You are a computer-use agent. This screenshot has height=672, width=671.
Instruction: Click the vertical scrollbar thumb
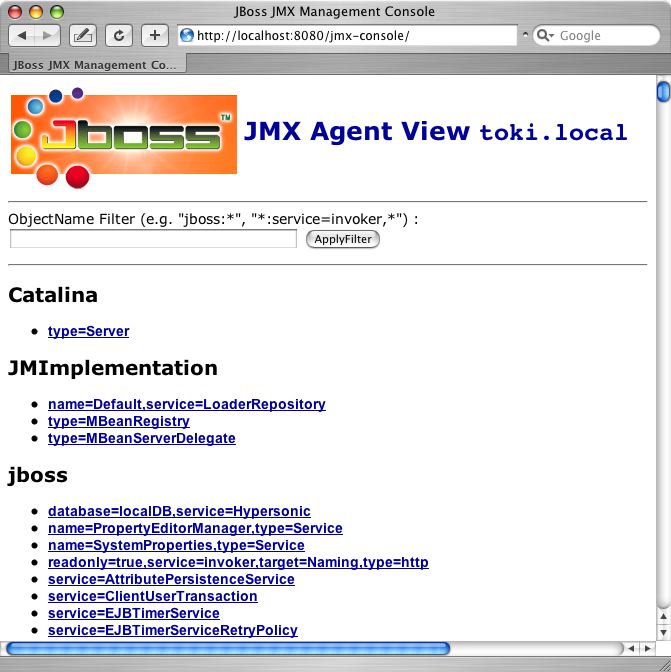pyautogui.click(x=663, y=91)
